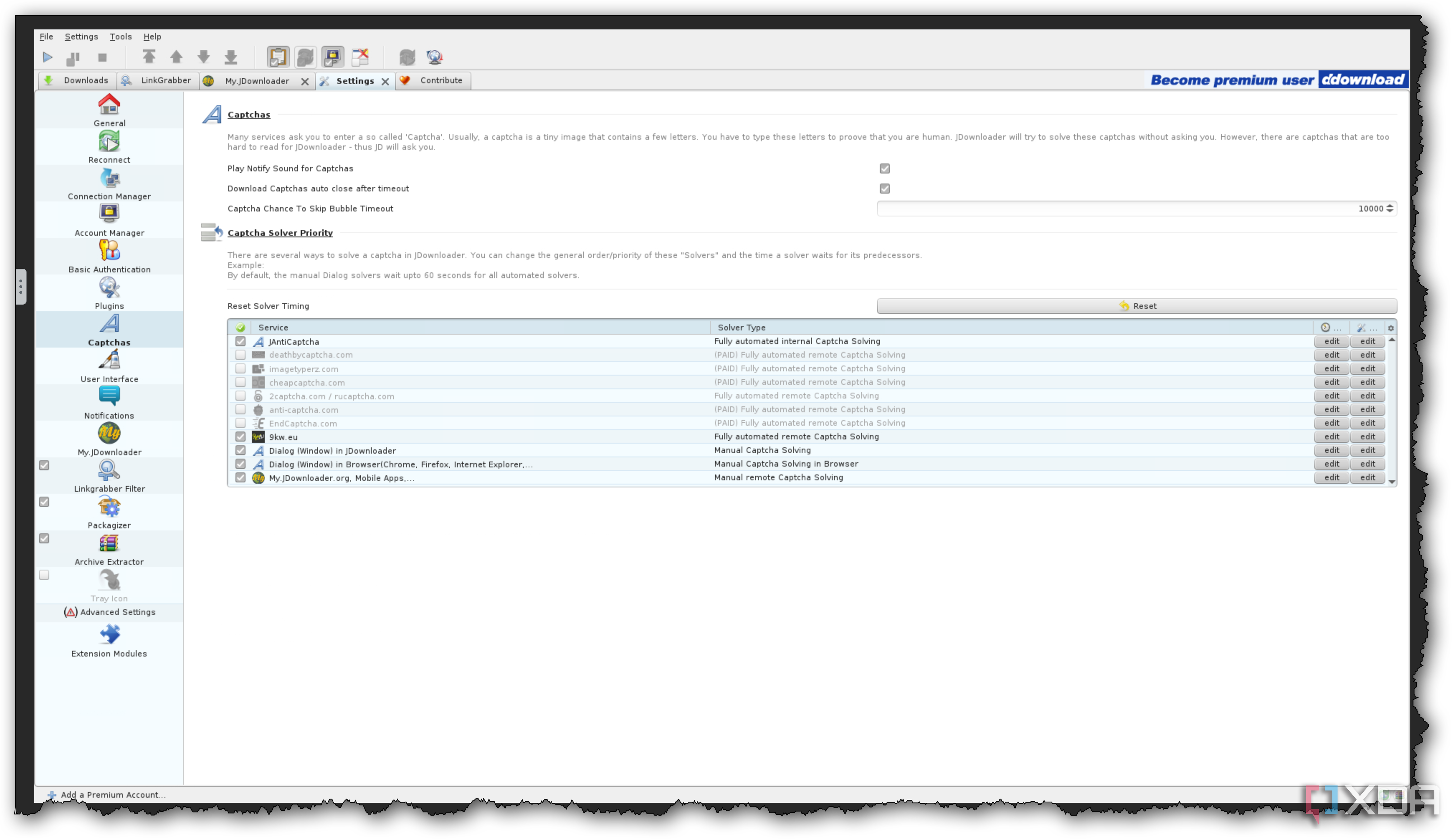The height and width of the screenshot is (840, 1453).
Task: Switch to the LinkGrabber tab
Action: click(x=157, y=81)
